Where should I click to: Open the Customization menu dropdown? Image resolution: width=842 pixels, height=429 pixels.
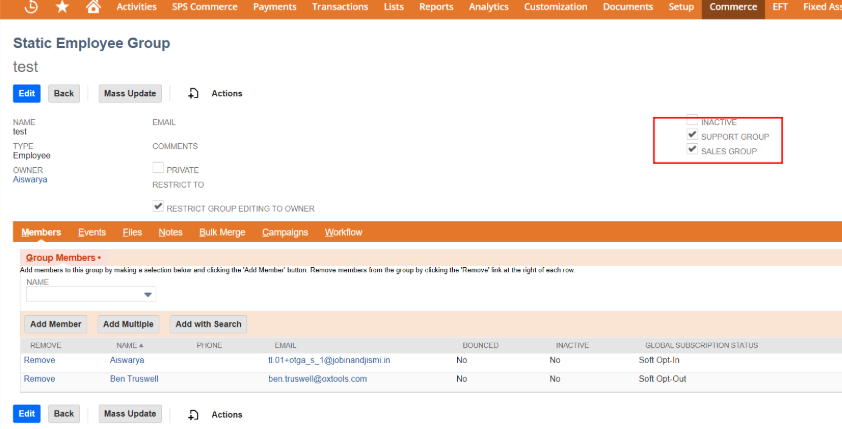click(555, 7)
